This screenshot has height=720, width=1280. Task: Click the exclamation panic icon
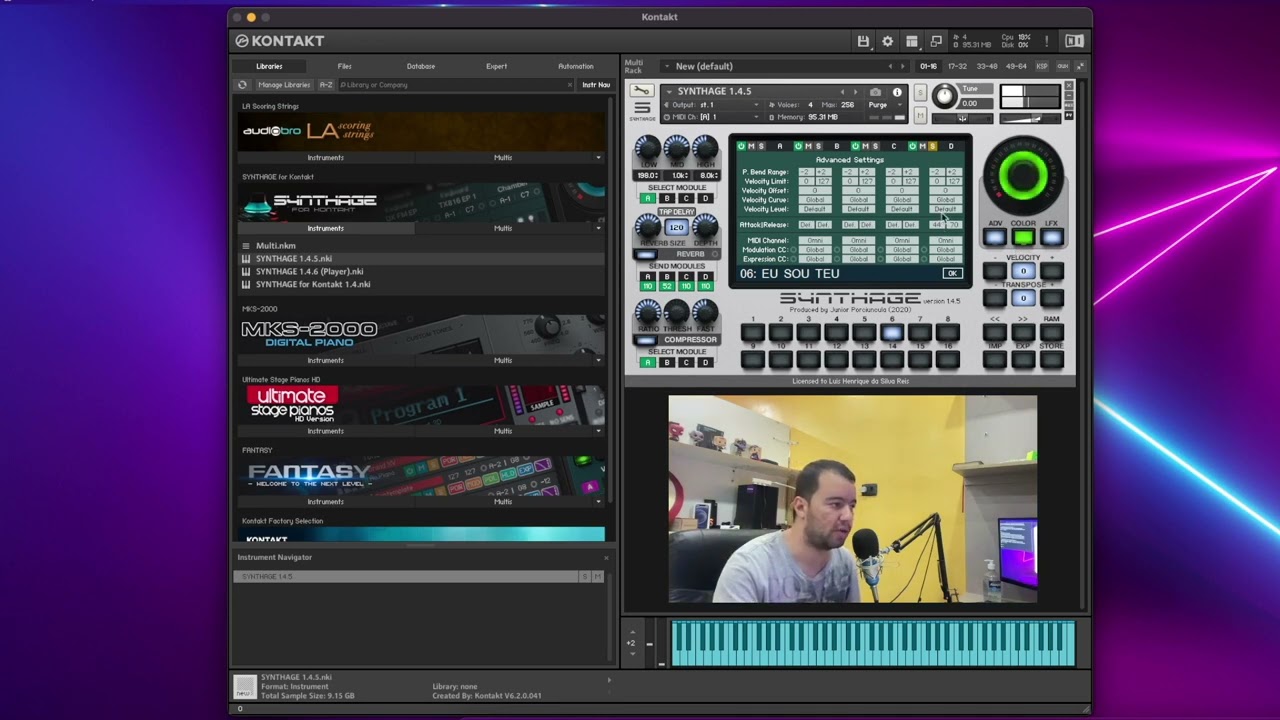(x=1046, y=41)
